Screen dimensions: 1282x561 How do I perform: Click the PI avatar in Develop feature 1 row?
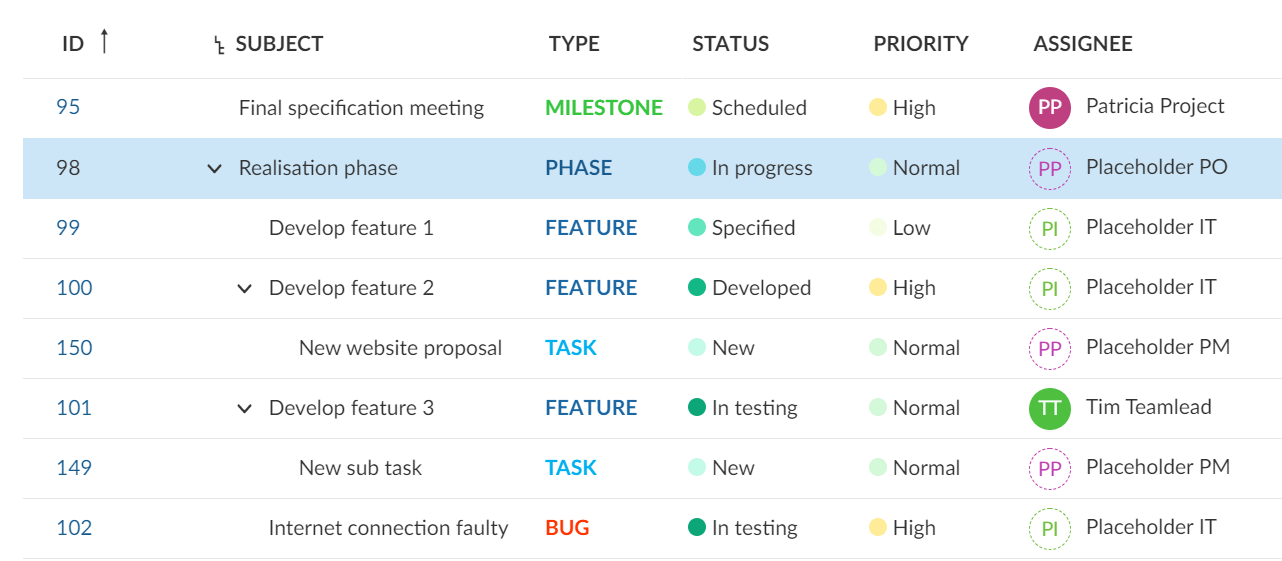1049,228
